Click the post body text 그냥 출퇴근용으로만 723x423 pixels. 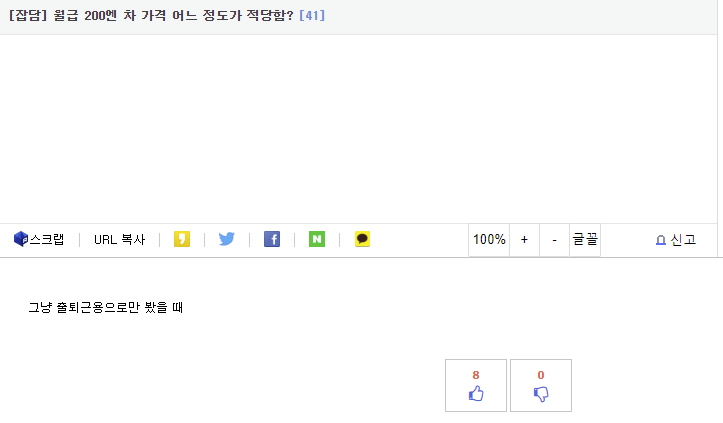coord(106,307)
